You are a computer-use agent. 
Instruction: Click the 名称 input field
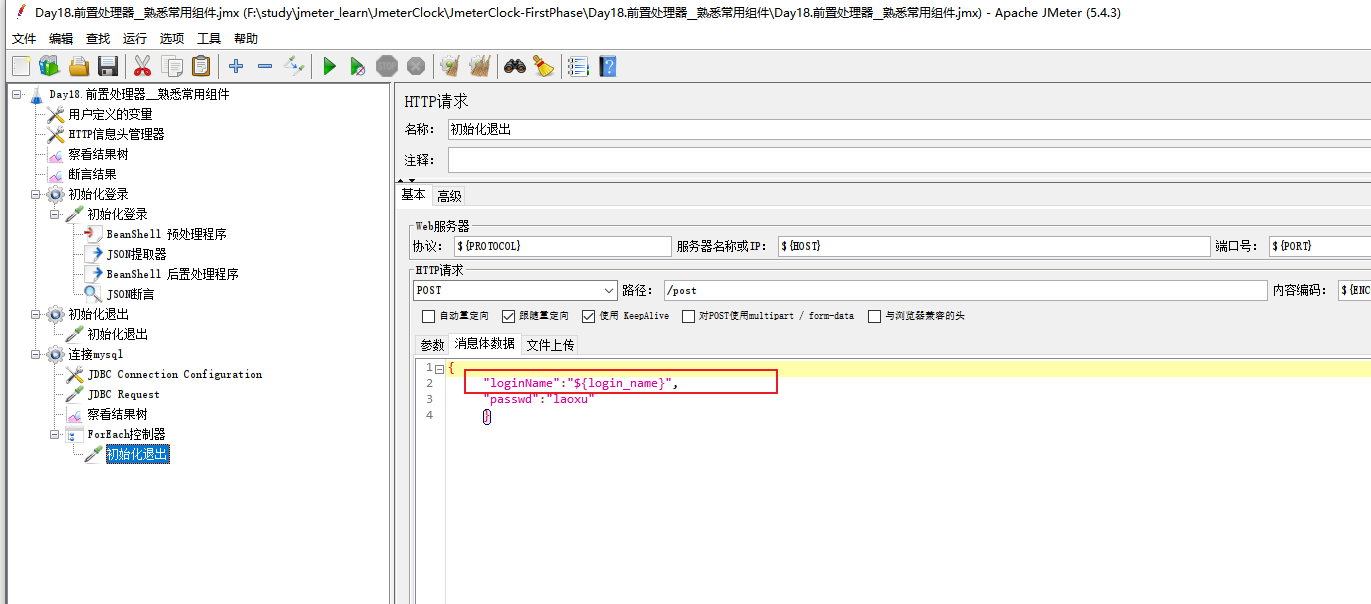coord(909,129)
